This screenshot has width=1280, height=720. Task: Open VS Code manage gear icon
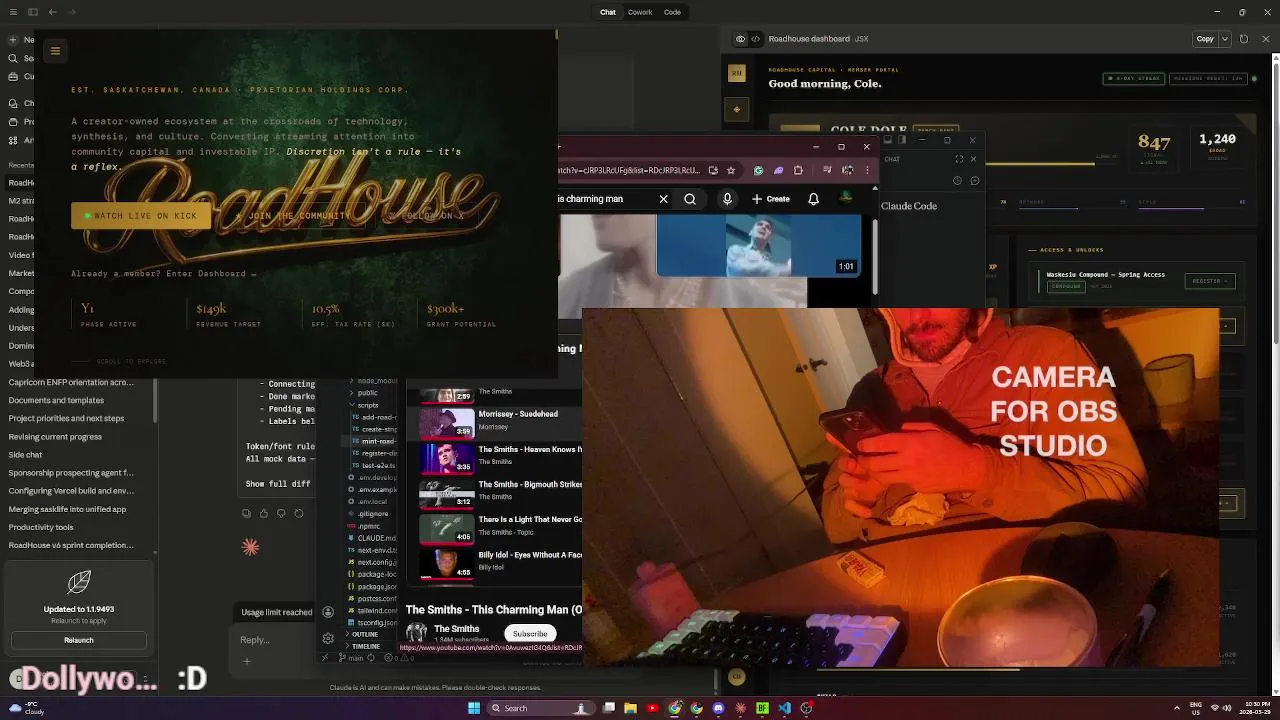(x=328, y=638)
